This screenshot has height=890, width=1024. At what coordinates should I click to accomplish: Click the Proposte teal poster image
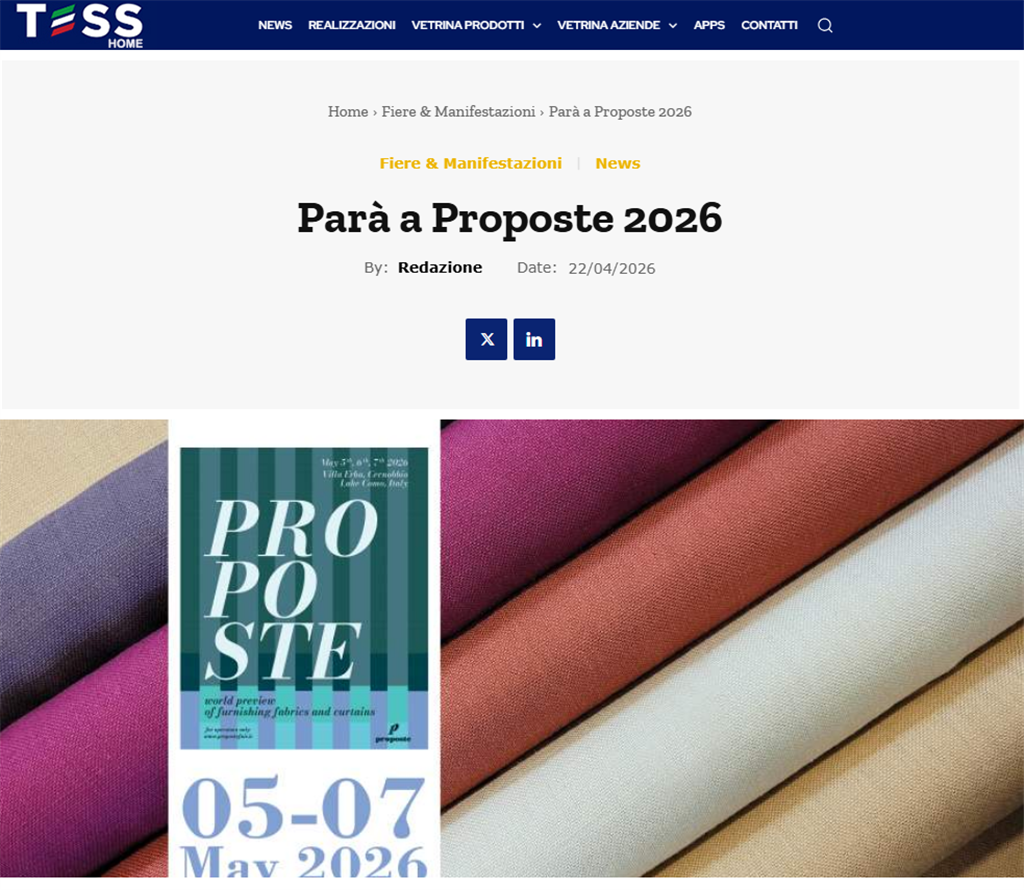pyautogui.click(x=304, y=598)
